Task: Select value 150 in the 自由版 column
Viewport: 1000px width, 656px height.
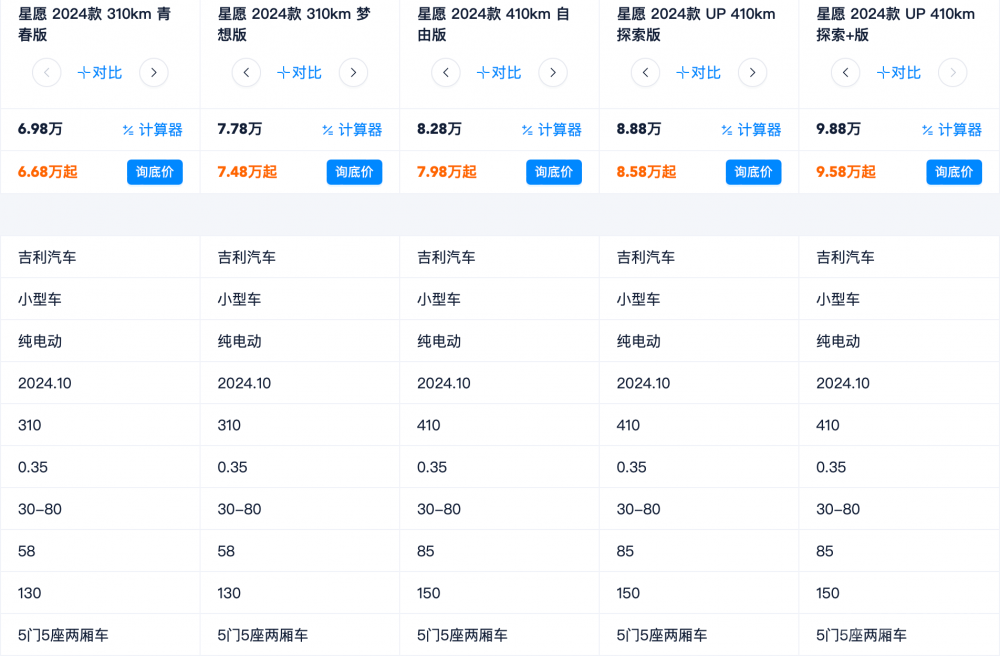Action: point(429,594)
